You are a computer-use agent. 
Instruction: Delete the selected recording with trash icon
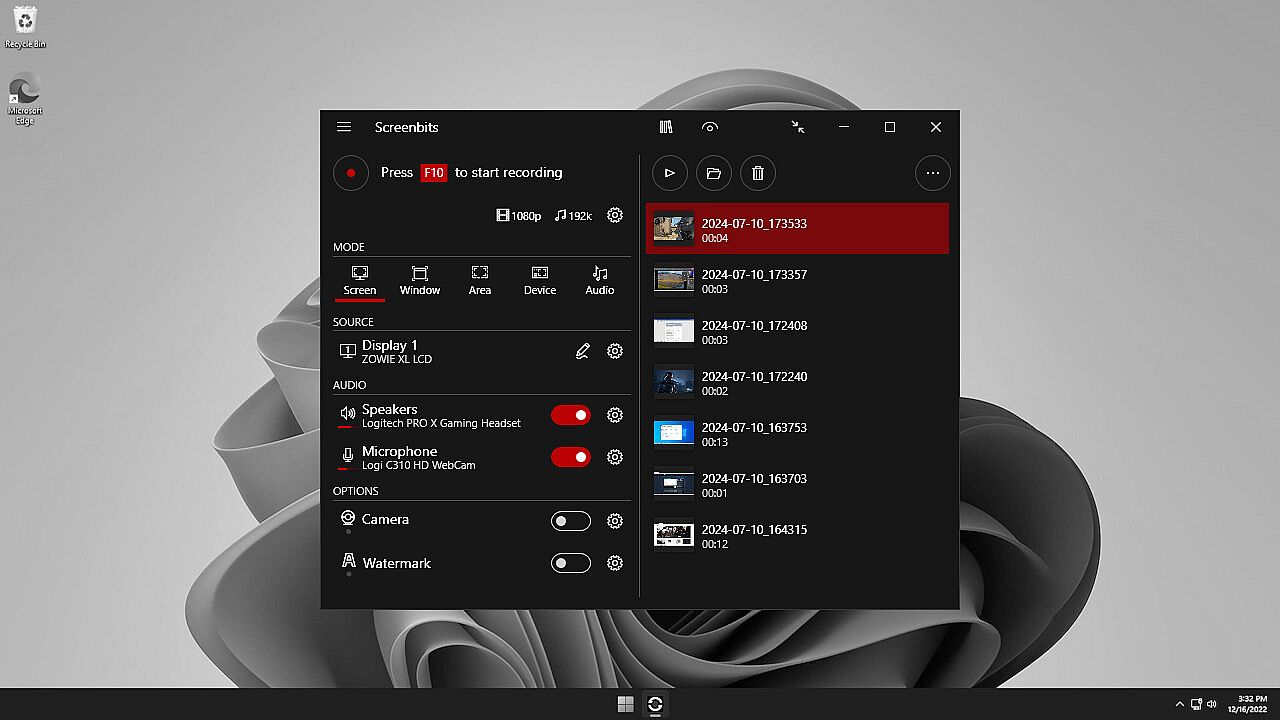point(758,173)
